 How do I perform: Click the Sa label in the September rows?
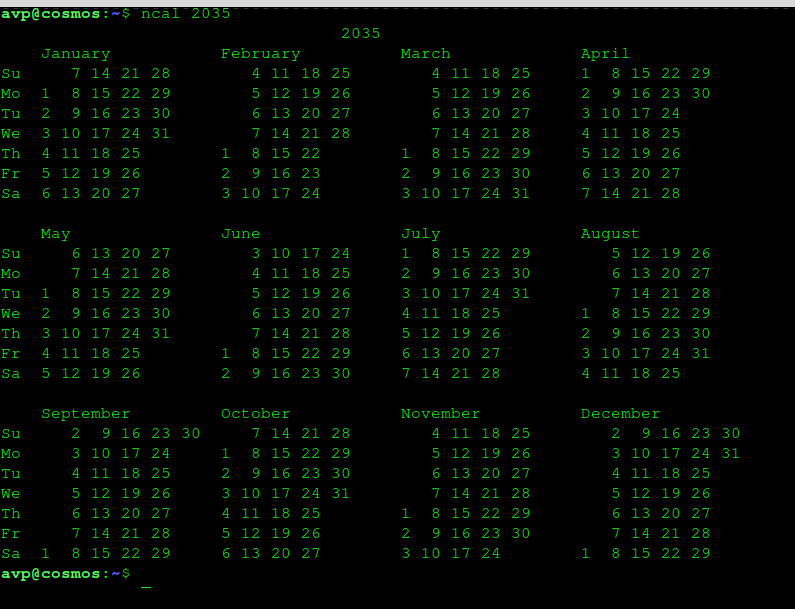coord(11,554)
